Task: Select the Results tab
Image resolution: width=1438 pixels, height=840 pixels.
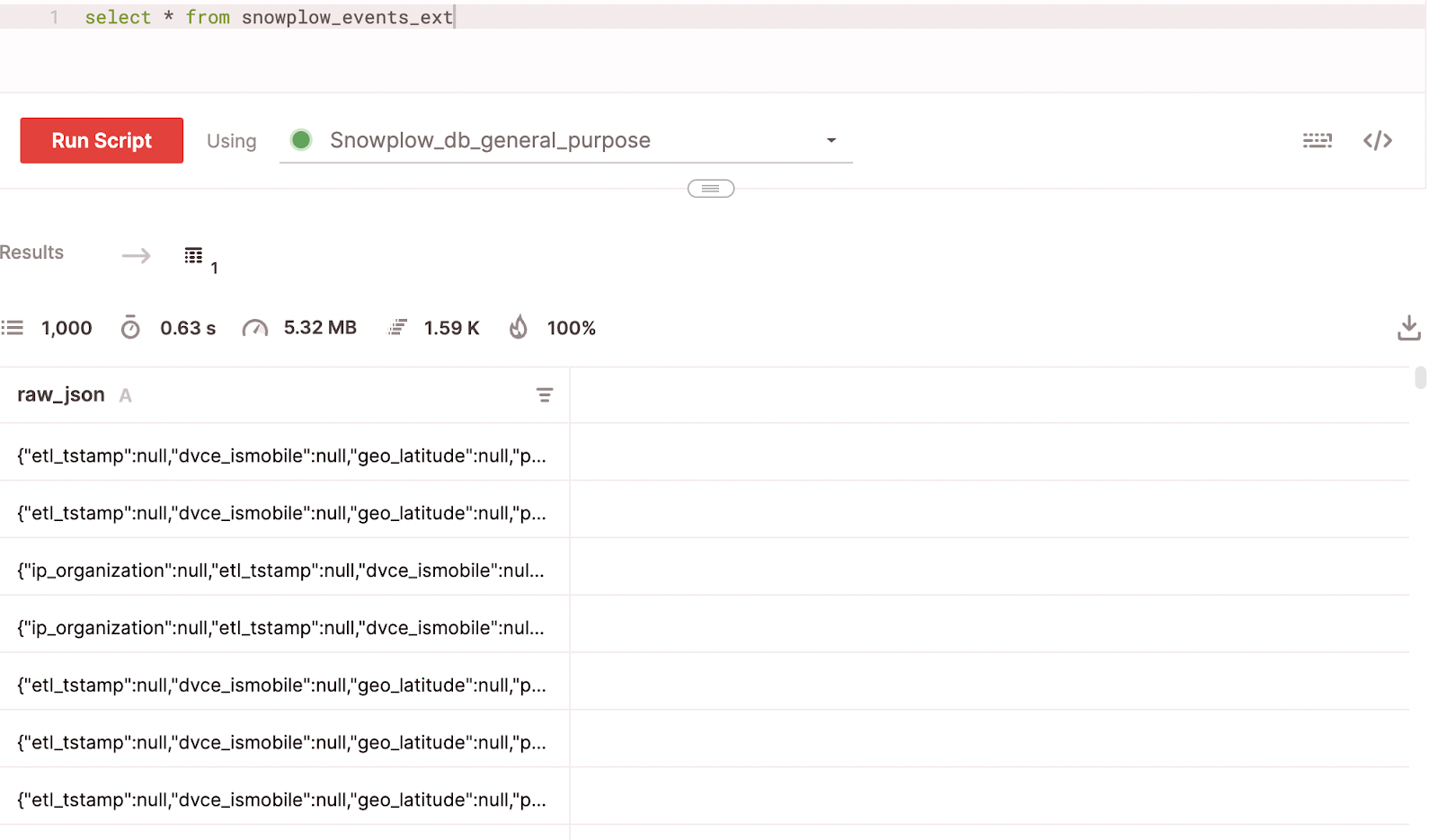Action: [31, 252]
